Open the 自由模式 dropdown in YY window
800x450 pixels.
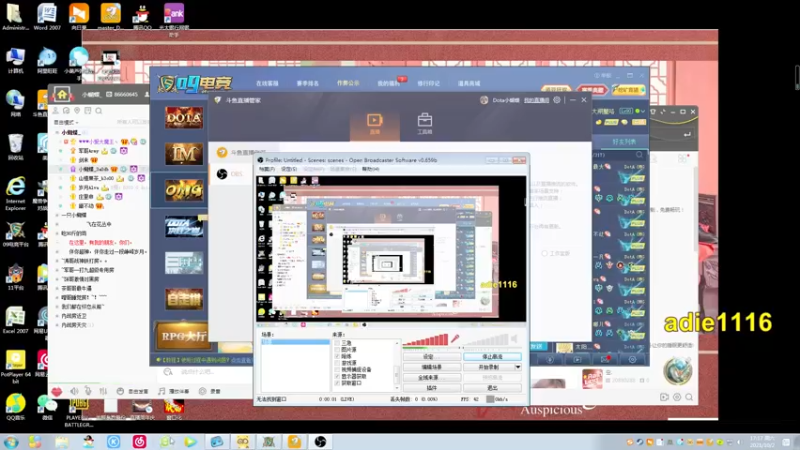[x=66, y=122]
